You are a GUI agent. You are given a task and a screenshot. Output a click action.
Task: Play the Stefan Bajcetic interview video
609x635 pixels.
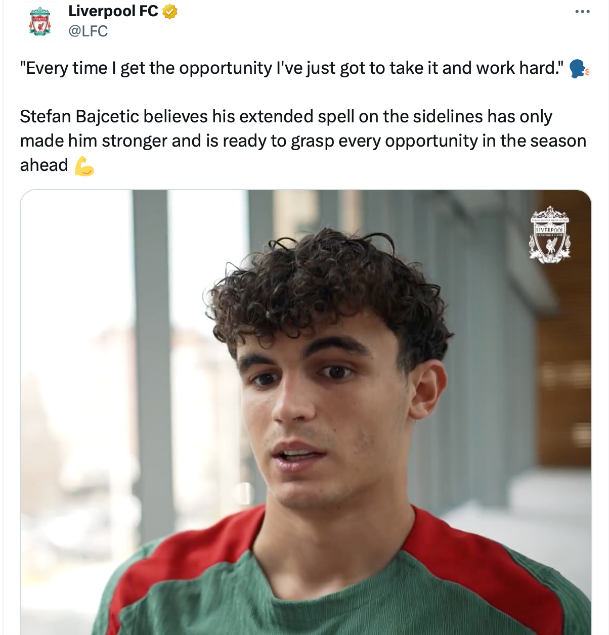305,412
